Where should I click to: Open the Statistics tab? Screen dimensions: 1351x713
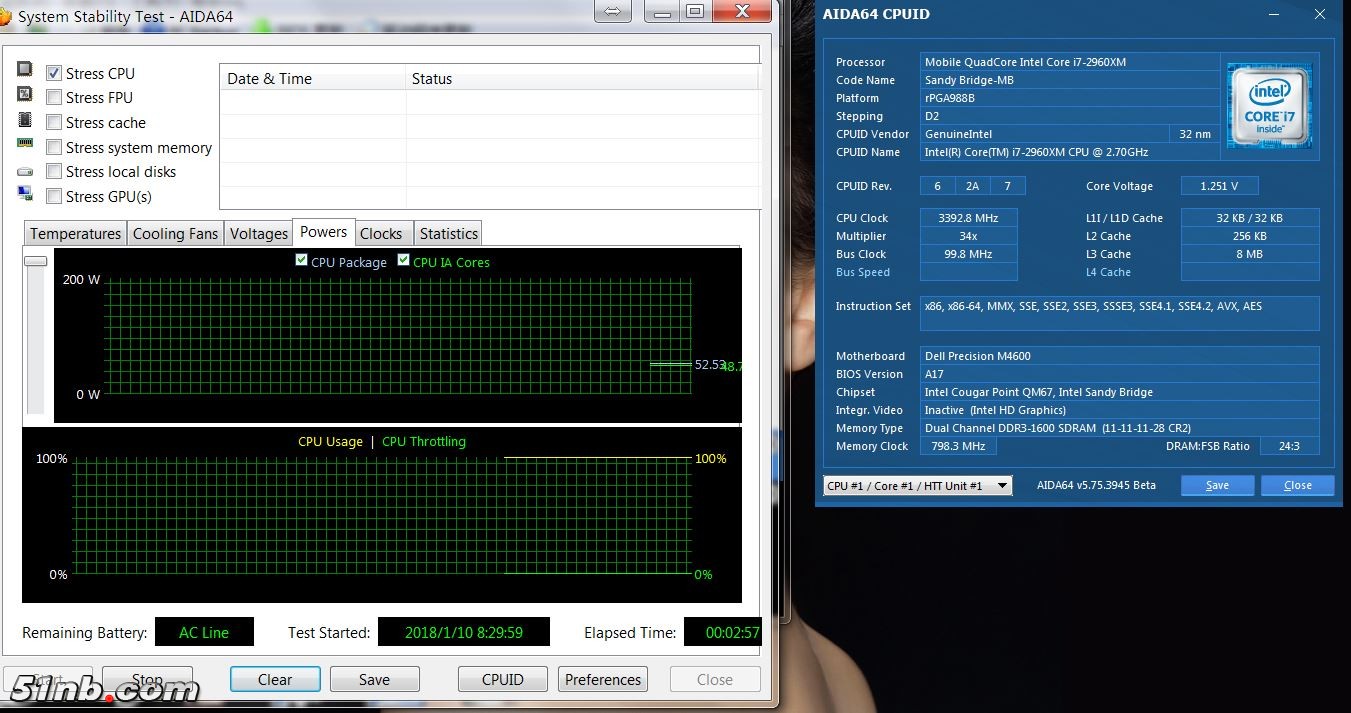448,234
